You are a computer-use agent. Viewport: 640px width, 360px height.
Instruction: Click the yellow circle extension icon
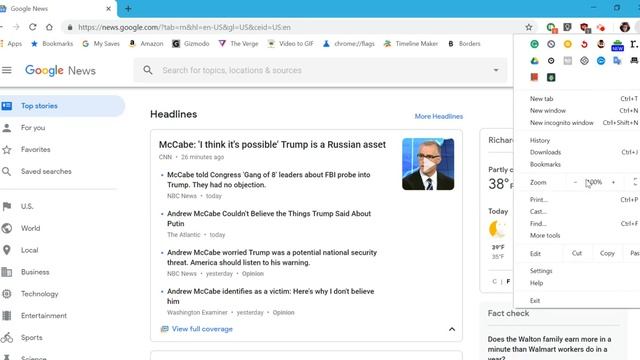pyautogui.click(x=567, y=44)
